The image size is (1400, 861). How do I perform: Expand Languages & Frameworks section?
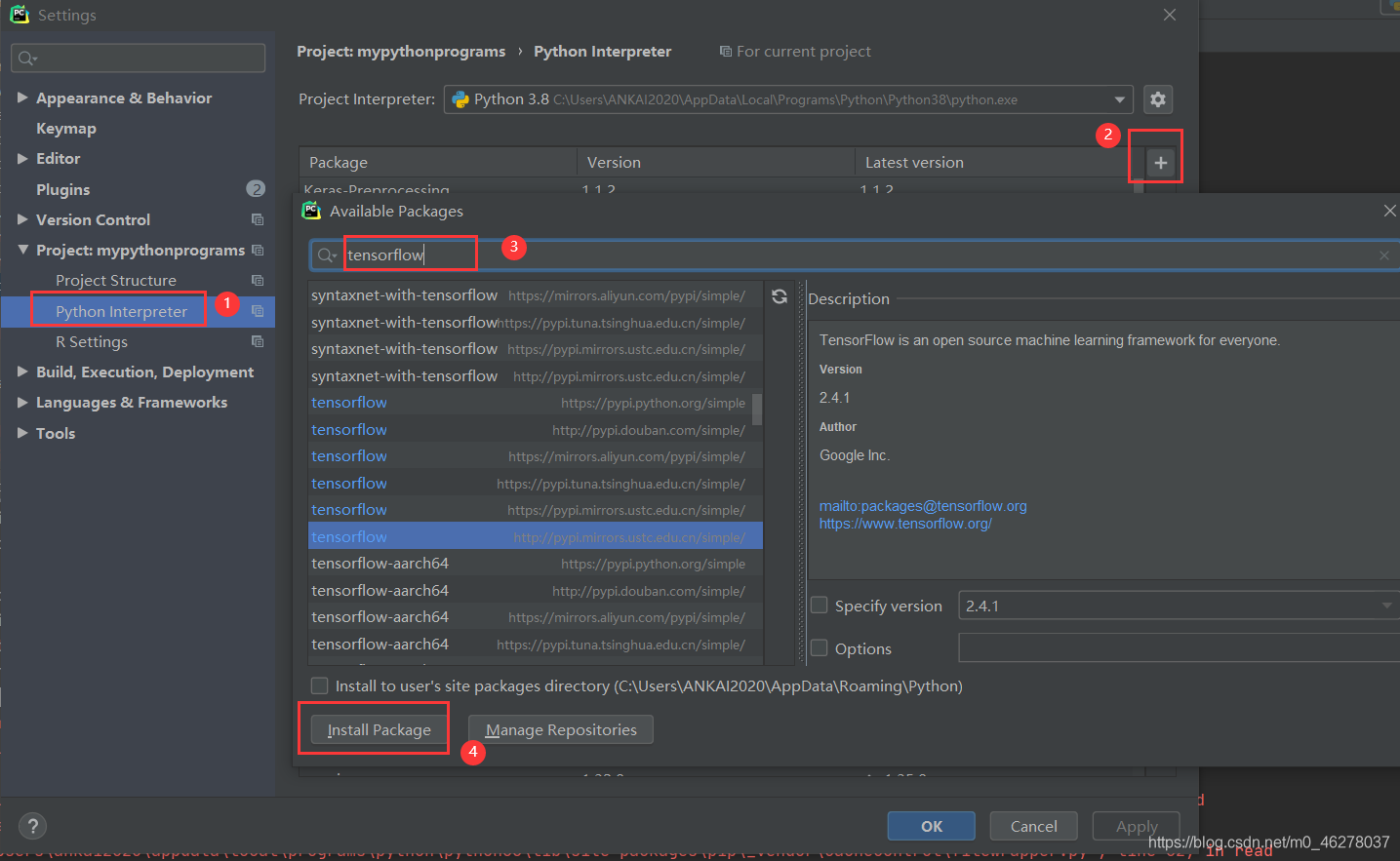click(x=22, y=402)
